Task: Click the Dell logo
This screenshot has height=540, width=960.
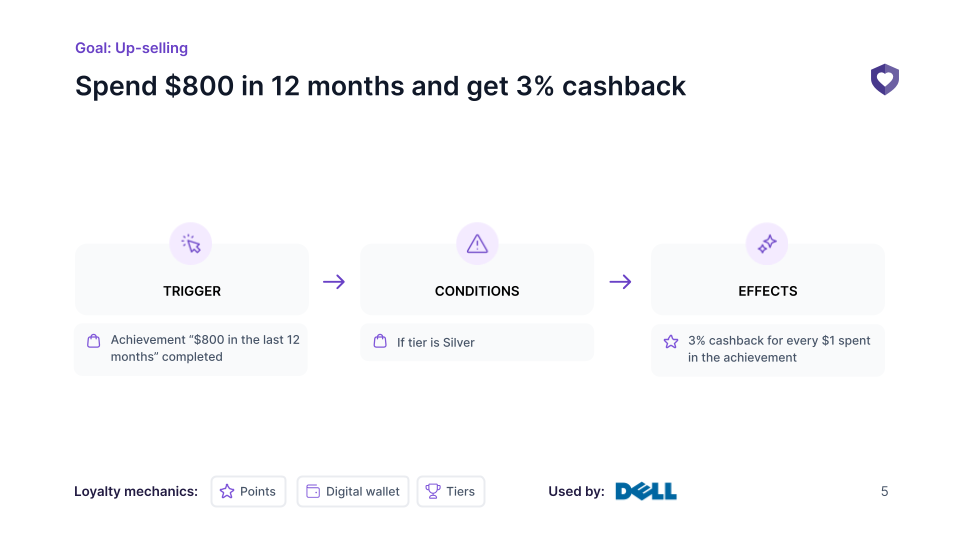Action: [646, 491]
